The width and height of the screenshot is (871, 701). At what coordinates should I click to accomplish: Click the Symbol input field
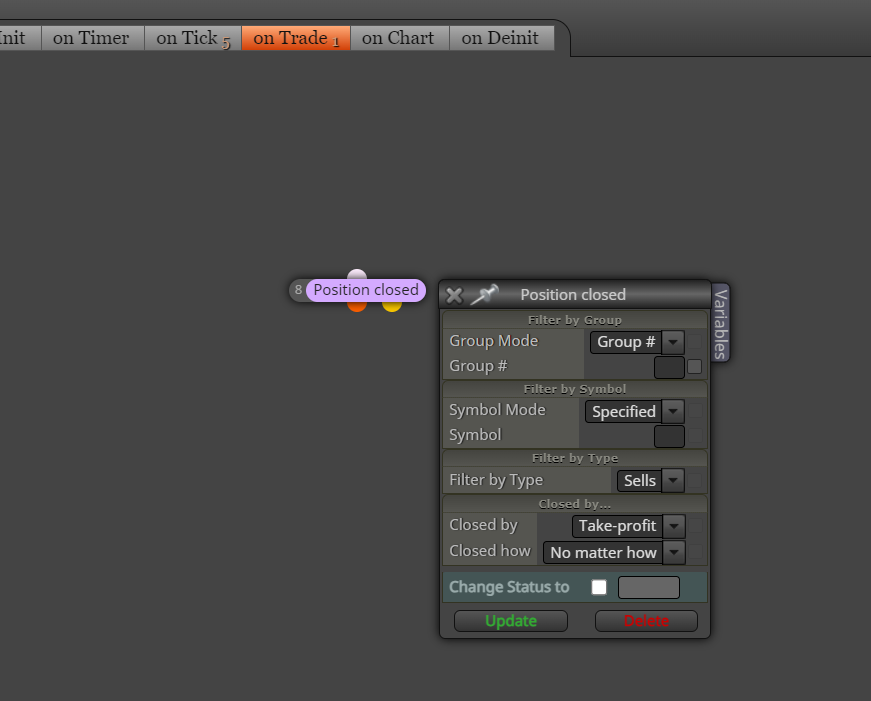click(669, 436)
